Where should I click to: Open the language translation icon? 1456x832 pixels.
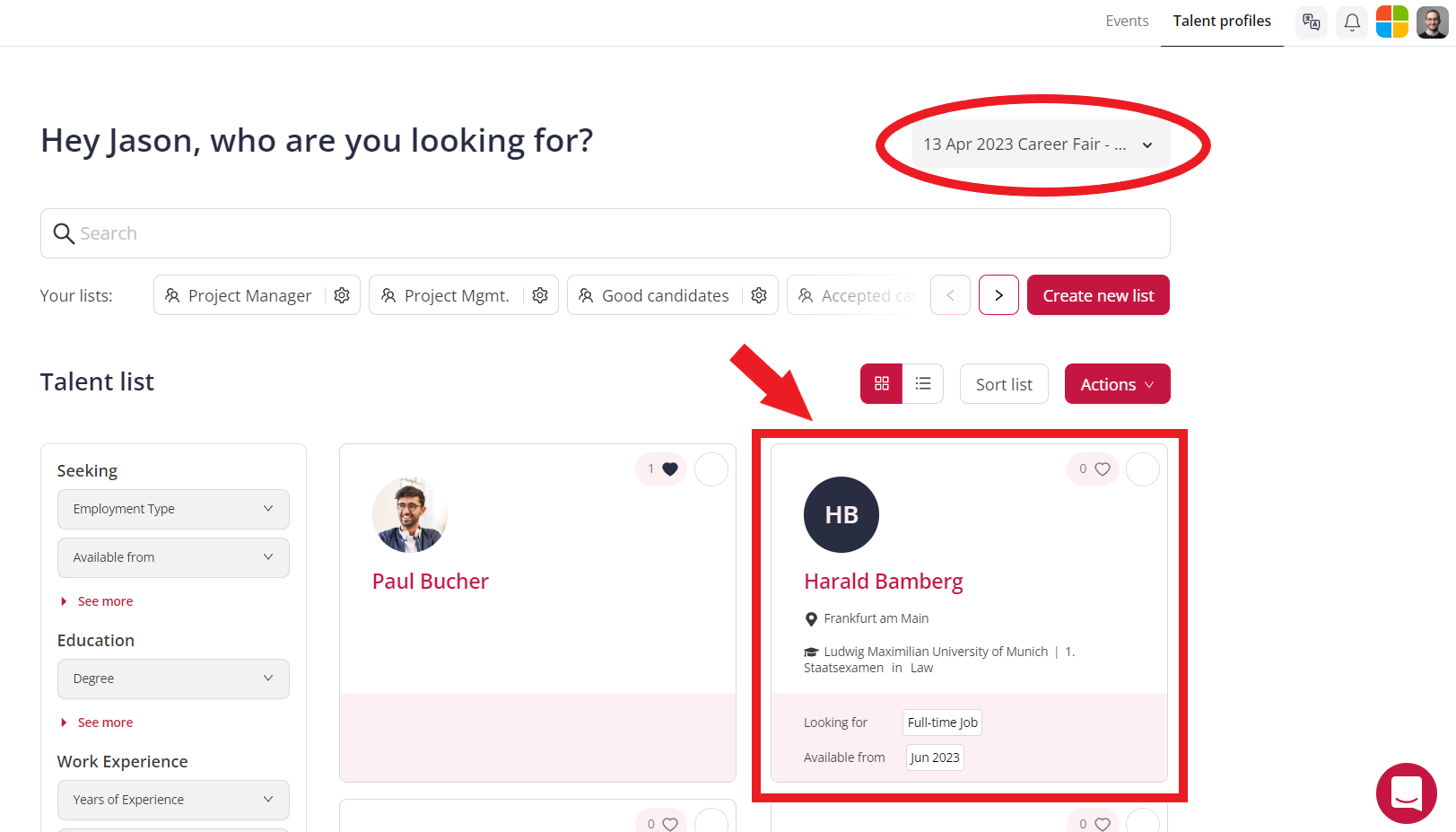[x=1312, y=22]
